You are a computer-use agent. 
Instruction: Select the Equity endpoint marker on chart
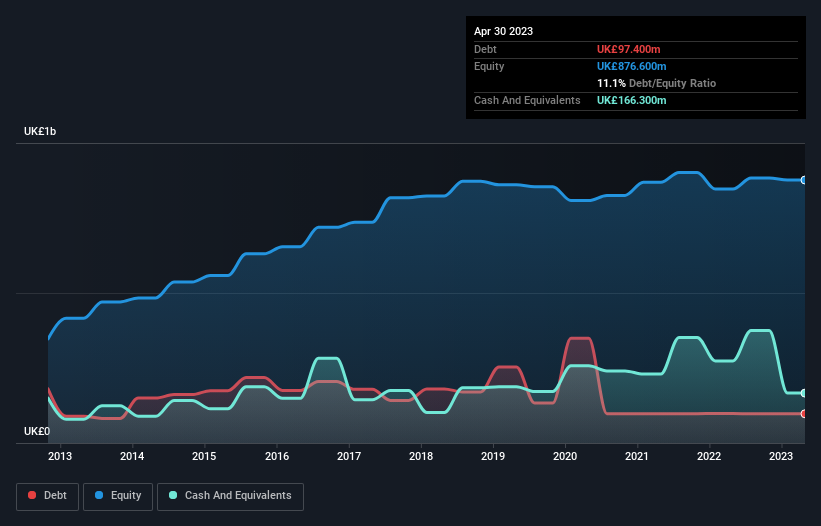coord(804,180)
